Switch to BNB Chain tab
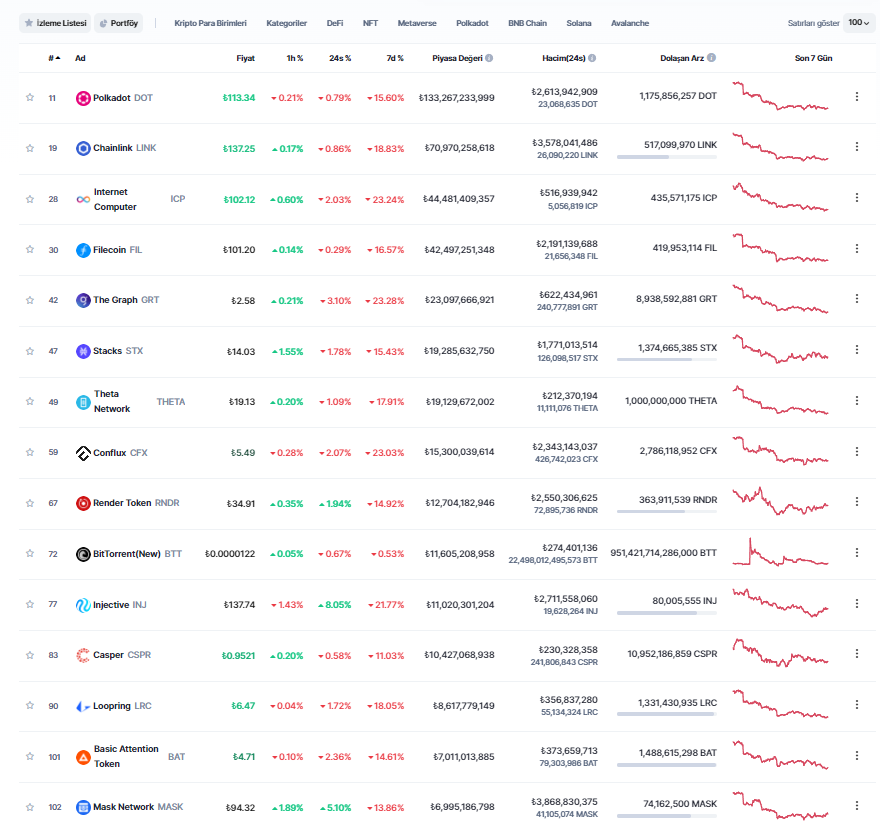The image size is (880, 832). (x=528, y=23)
